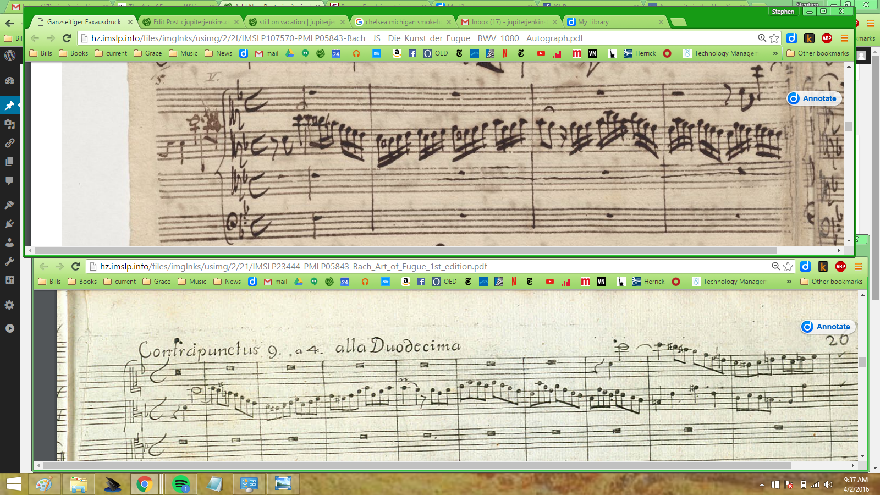Go back in the top Chrome window
Screen dimensions: 884x496
(35, 38)
